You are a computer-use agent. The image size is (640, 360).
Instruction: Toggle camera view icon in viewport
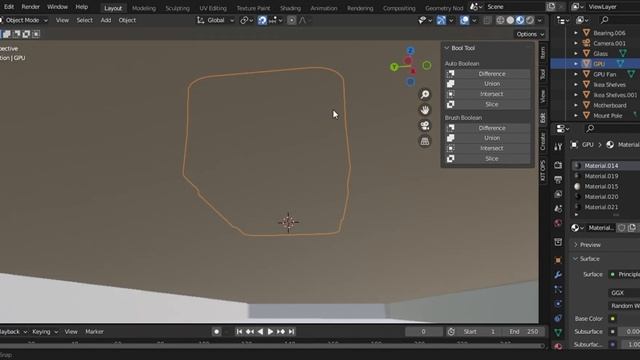point(425,126)
